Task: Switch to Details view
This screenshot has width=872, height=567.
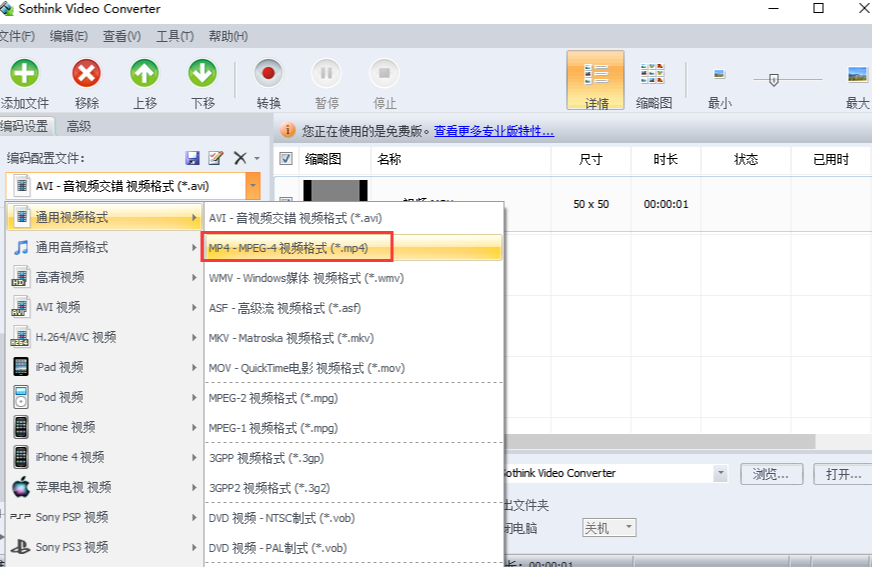Action: pos(596,81)
